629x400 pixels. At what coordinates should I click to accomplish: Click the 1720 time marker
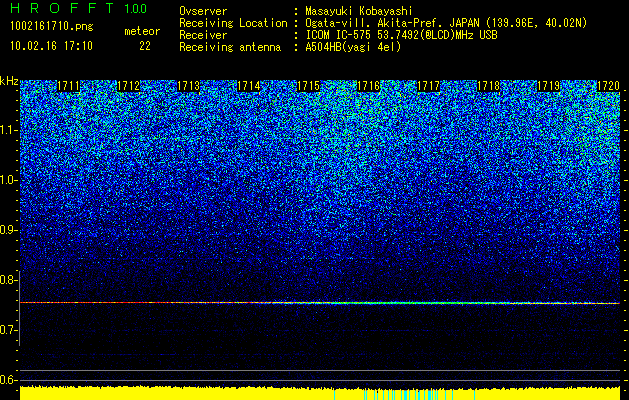tap(608, 86)
